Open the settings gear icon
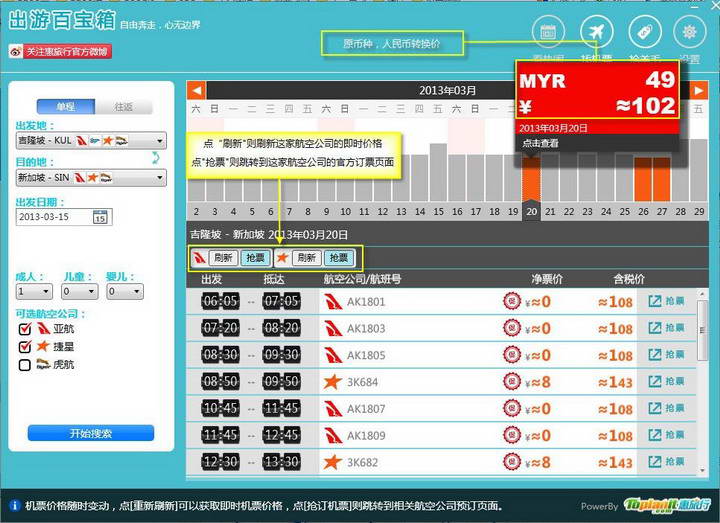 (x=689, y=32)
